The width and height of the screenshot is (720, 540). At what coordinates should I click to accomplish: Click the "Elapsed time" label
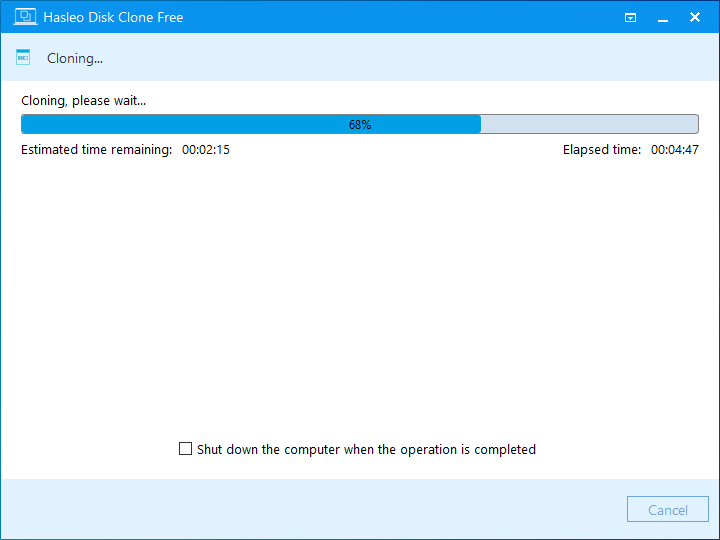click(602, 150)
